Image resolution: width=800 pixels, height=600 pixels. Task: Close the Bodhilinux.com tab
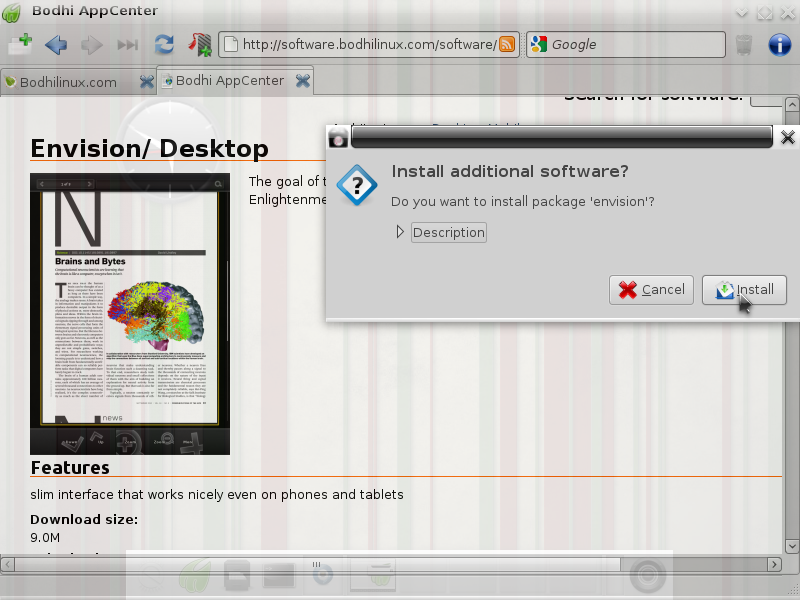[147, 82]
